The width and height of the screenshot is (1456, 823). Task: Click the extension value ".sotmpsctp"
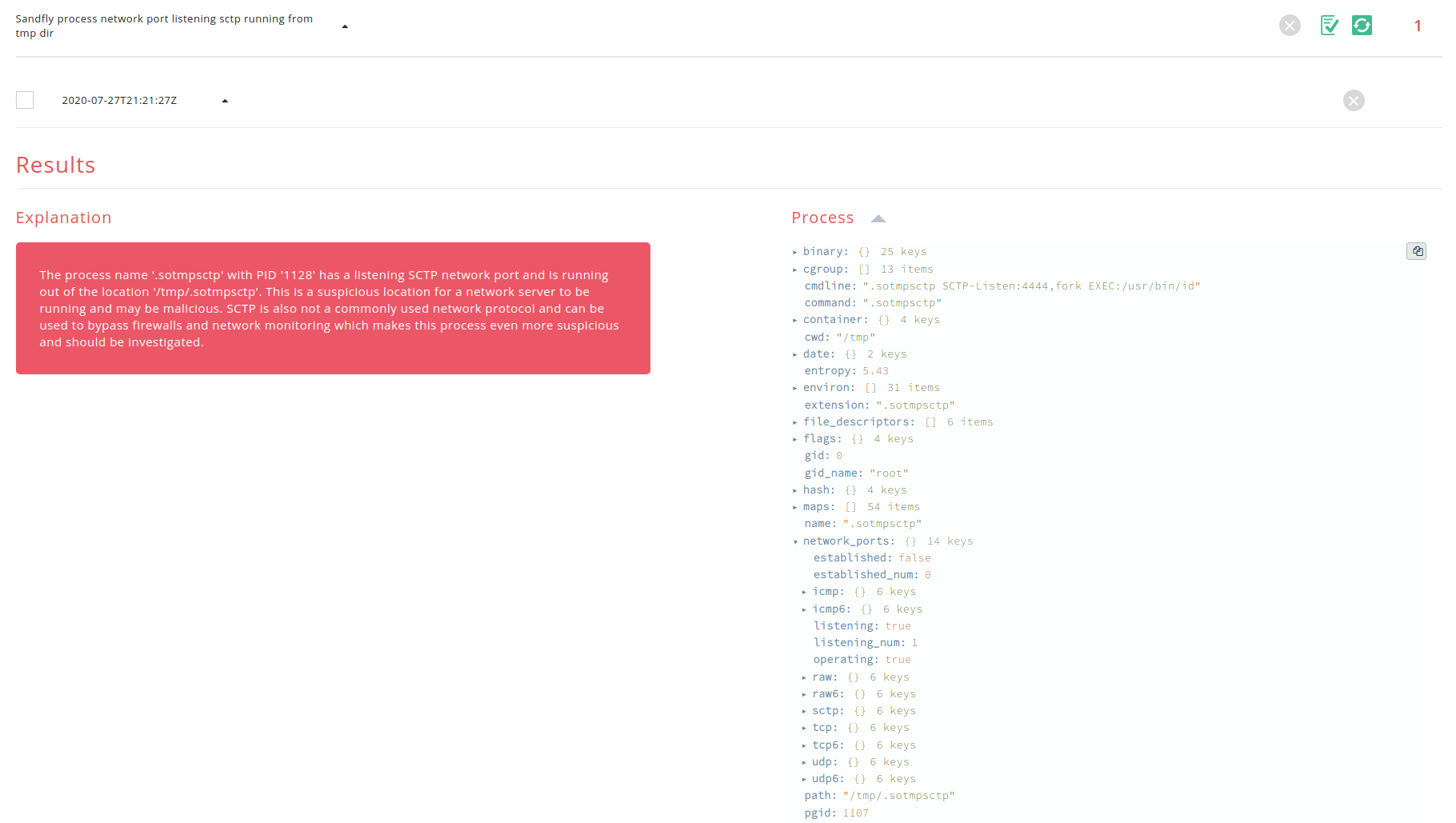click(x=915, y=406)
